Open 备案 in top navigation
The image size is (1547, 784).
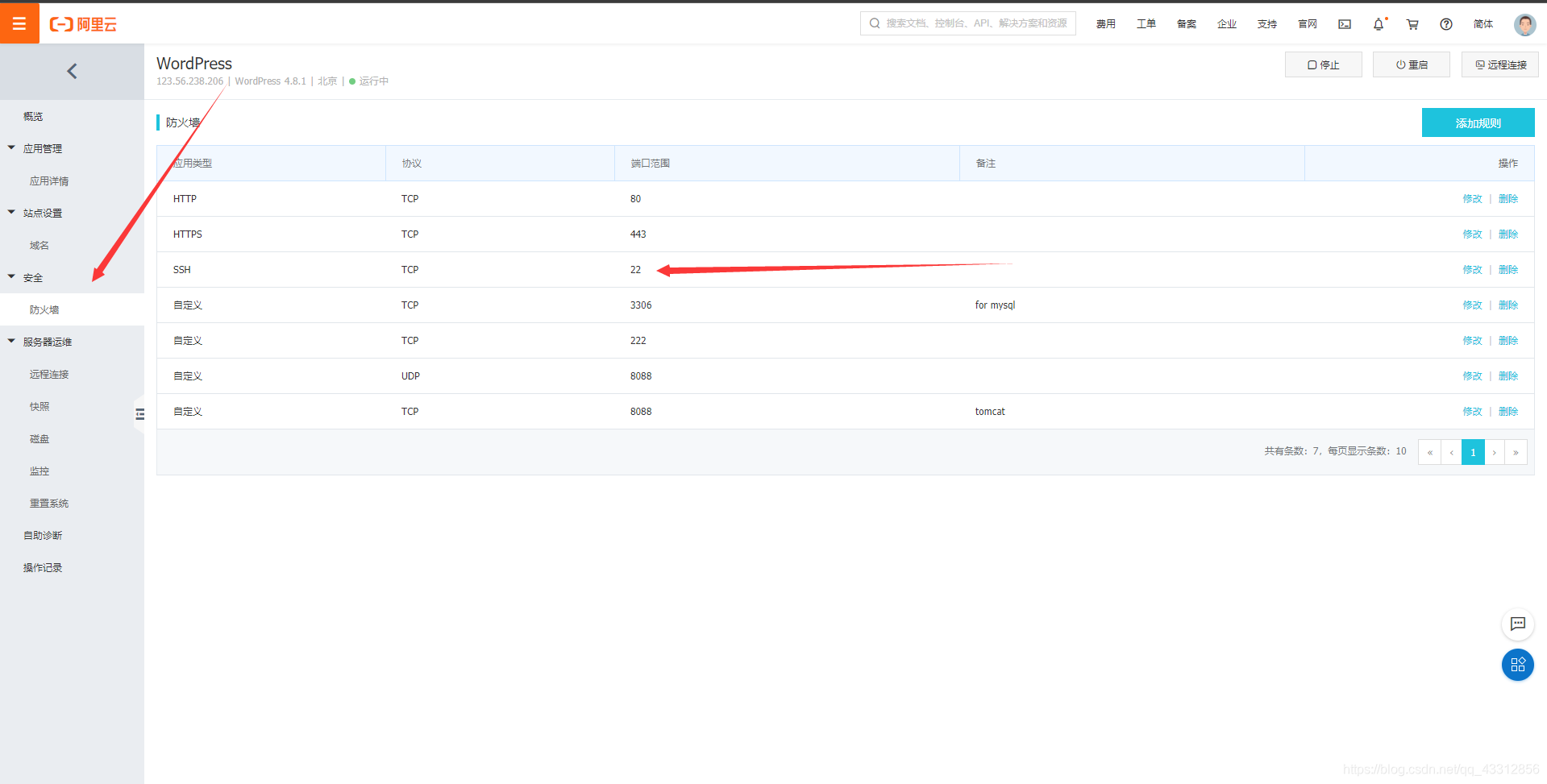[x=1187, y=24]
